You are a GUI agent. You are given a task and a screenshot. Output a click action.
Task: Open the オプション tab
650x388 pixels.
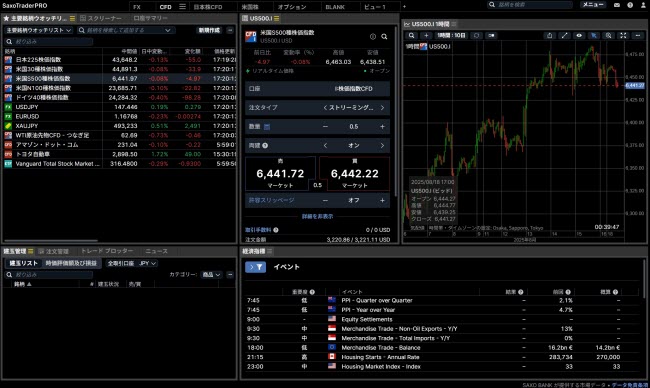tap(292, 7)
